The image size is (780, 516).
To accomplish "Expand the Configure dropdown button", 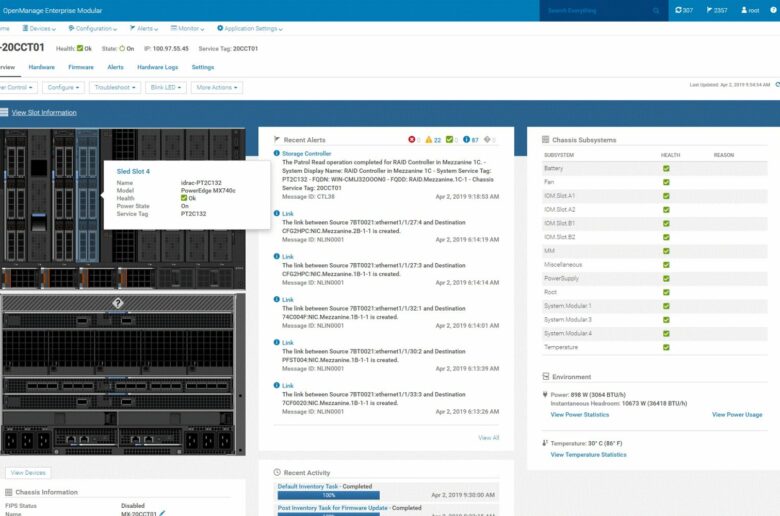I will click(x=63, y=88).
